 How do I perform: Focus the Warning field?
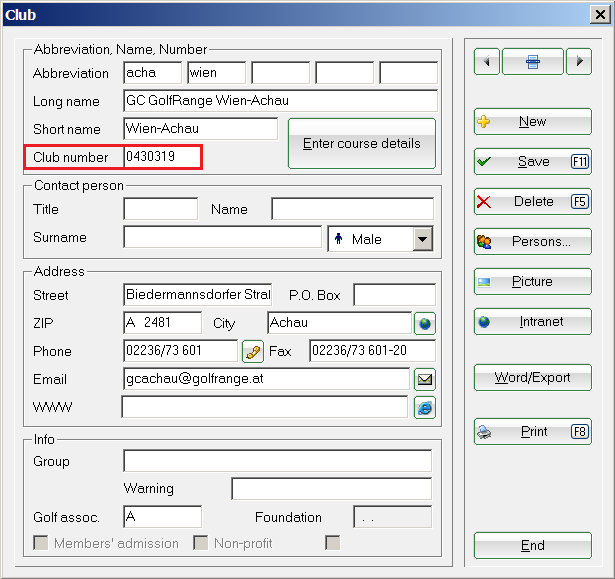click(332, 489)
